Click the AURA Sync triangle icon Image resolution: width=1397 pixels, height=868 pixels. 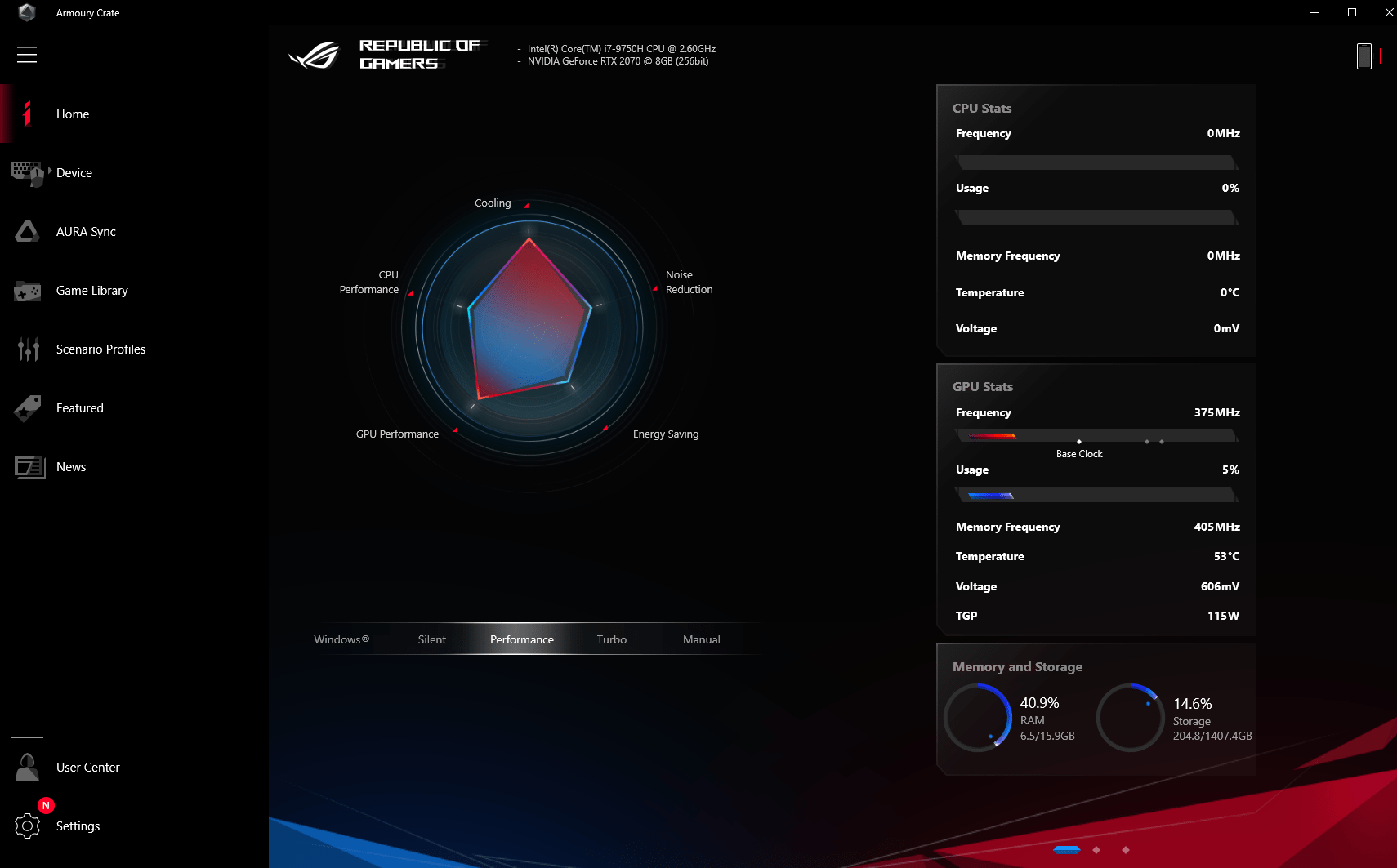27,232
